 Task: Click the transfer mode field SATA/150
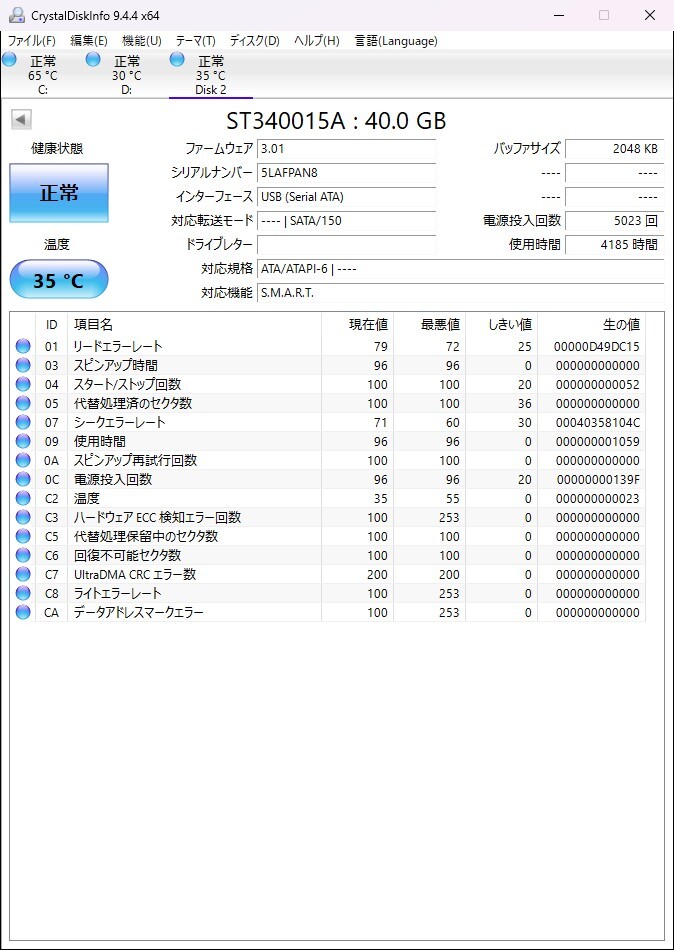pos(347,221)
